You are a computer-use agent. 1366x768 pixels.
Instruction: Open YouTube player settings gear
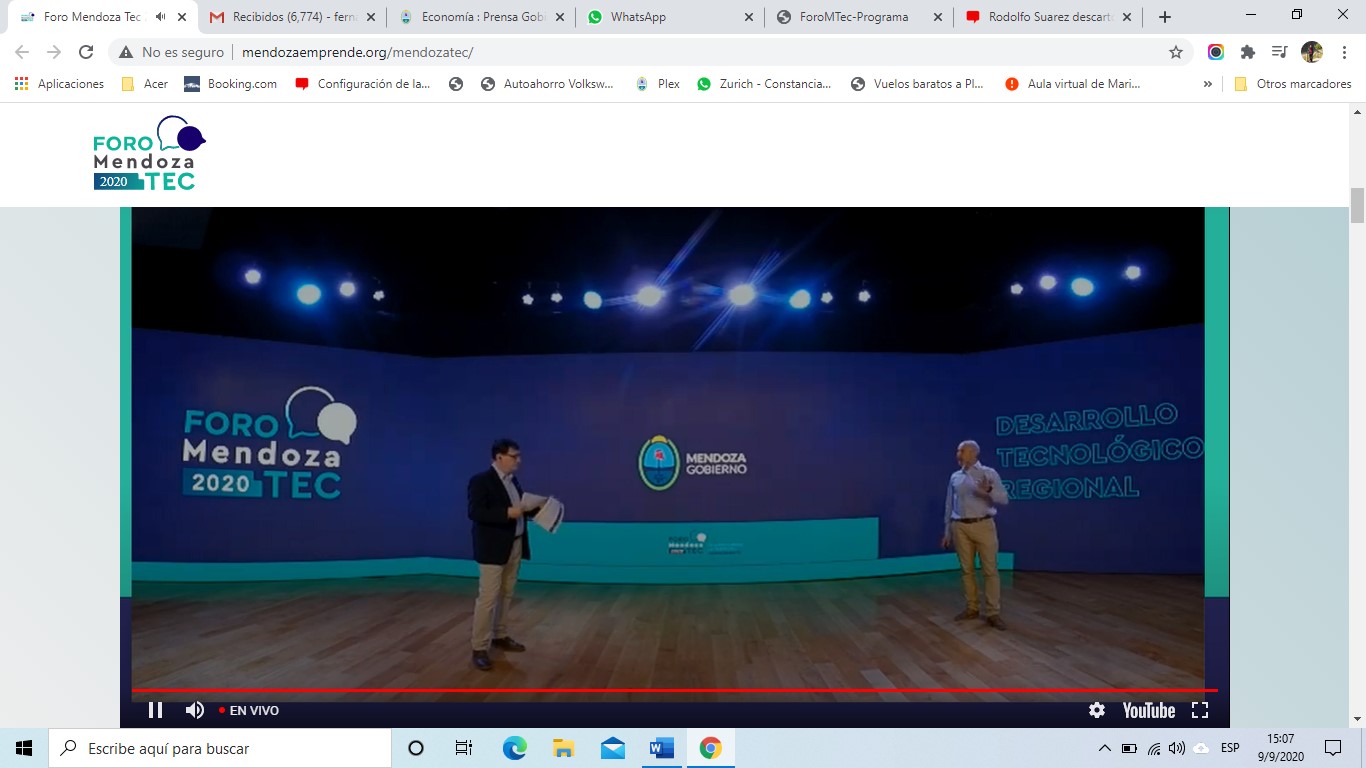(1097, 710)
